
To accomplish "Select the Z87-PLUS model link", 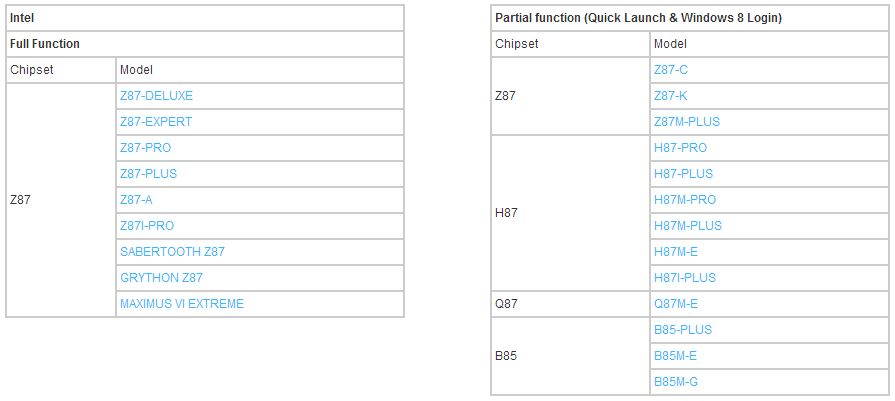I will (x=148, y=174).
